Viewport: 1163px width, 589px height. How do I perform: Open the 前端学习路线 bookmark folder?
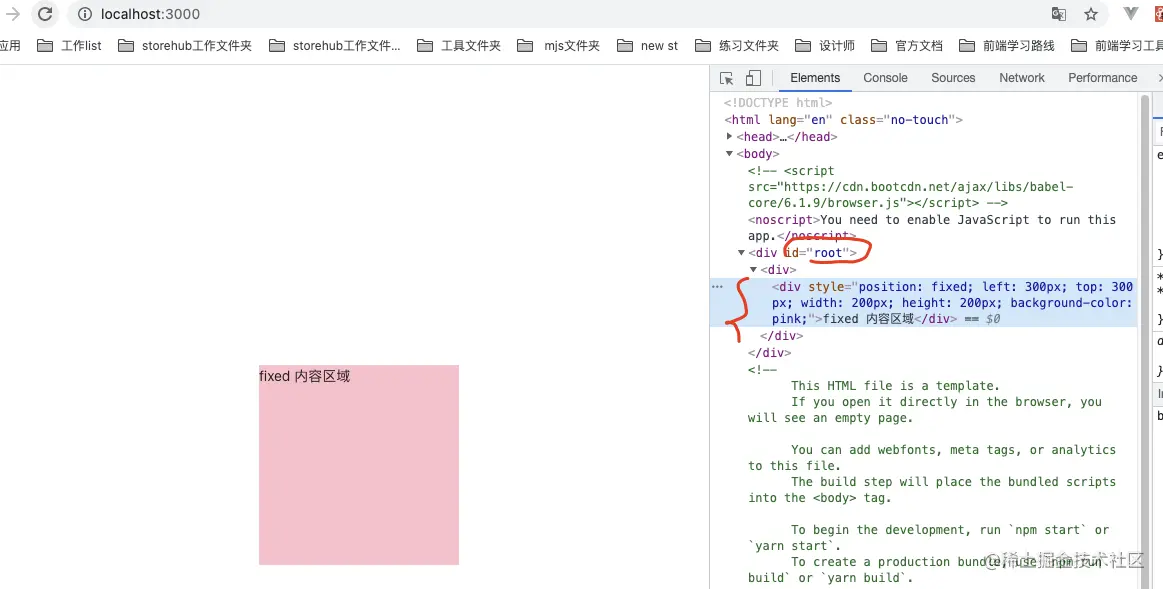click(x=1006, y=46)
